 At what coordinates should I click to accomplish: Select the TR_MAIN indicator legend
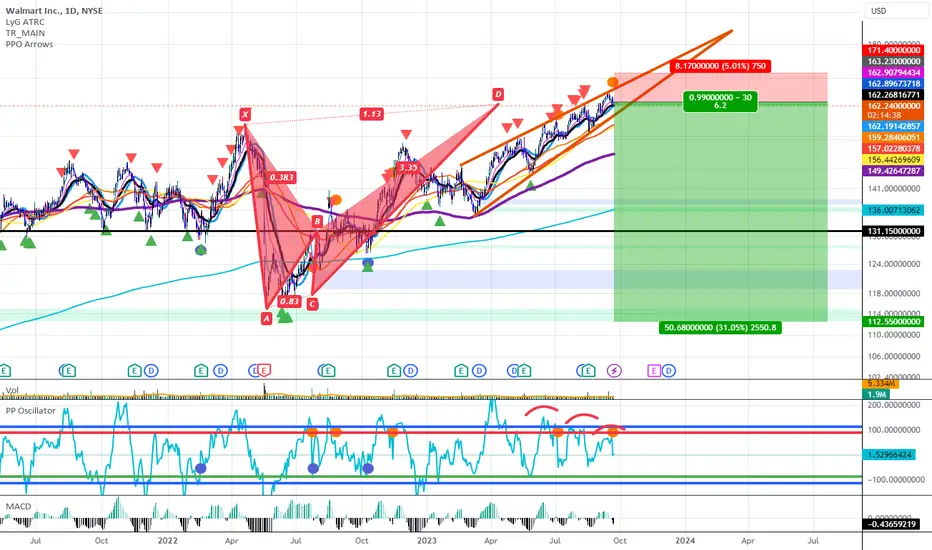[25, 33]
